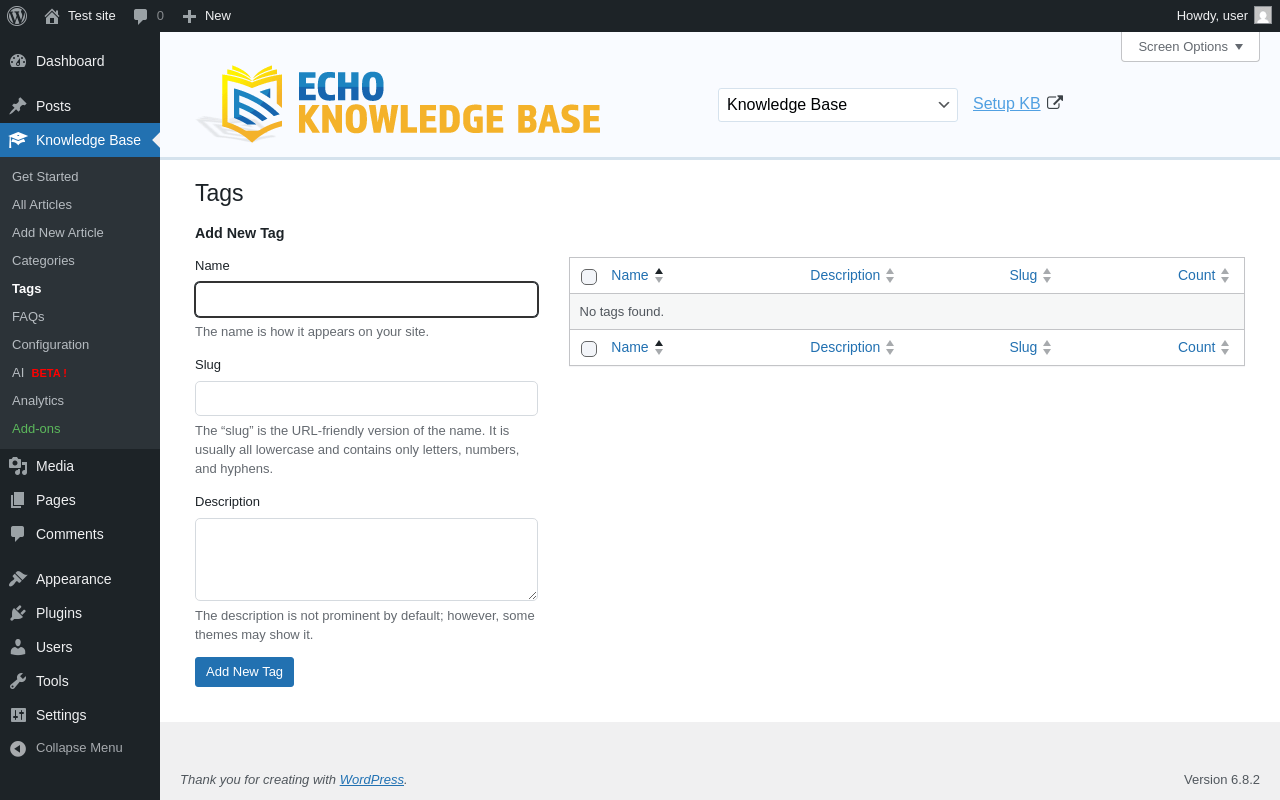Screen dimensions: 1280x800
Task: Click the Posts pushpin icon
Action: tap(18, 106)
